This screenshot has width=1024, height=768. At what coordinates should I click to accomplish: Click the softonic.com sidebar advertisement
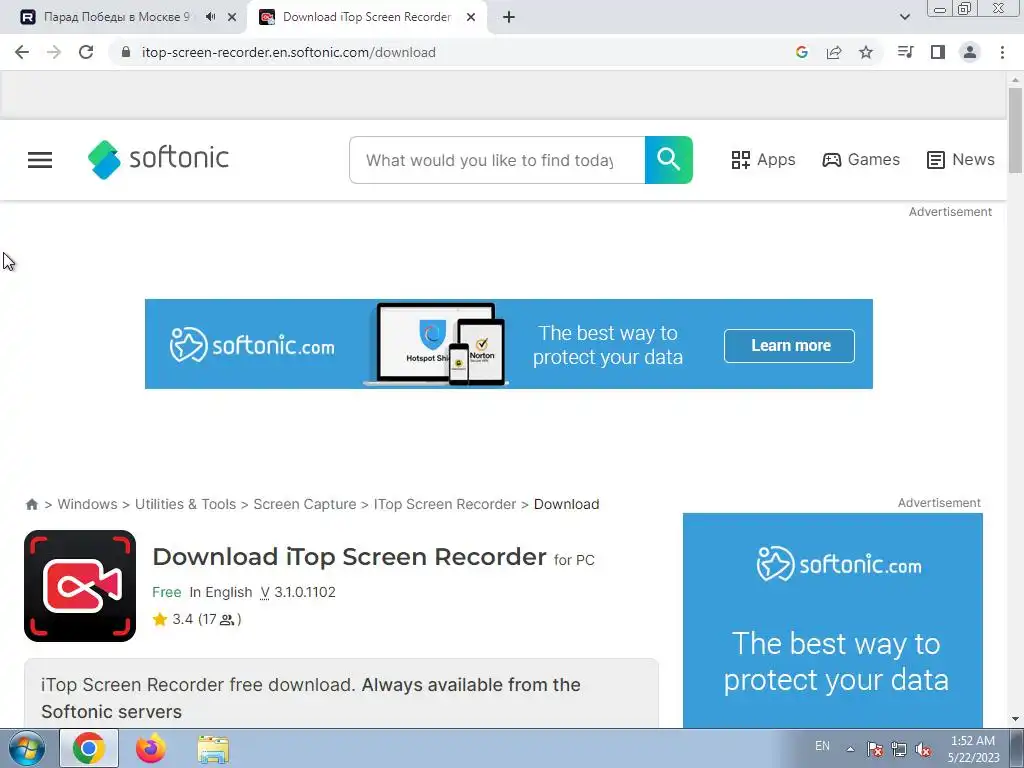coord(833,620)
